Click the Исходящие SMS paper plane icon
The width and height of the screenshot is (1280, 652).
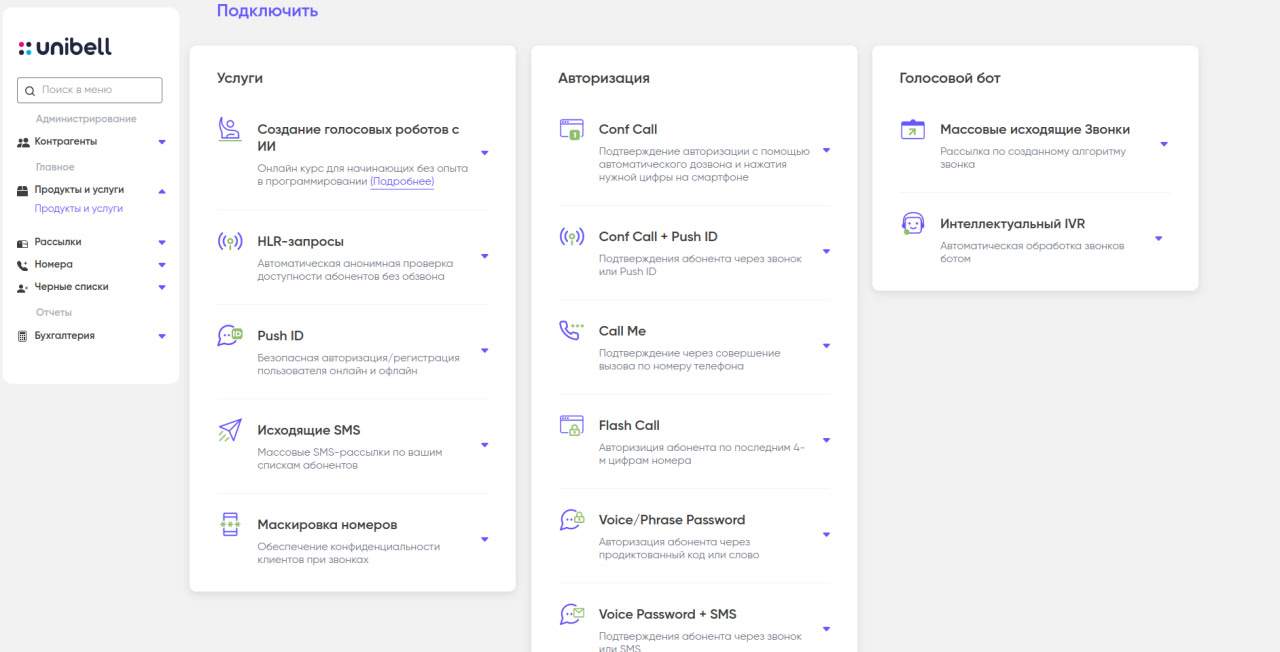tap(230, 430)
